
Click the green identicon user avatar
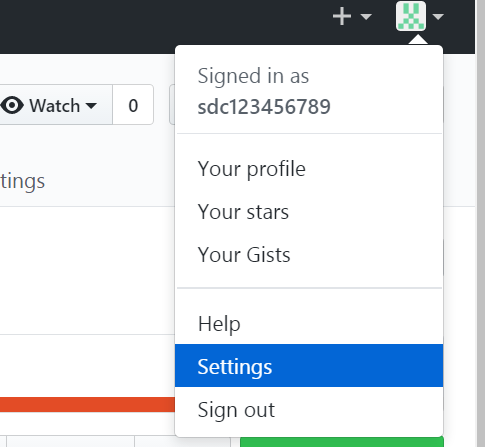411,16
